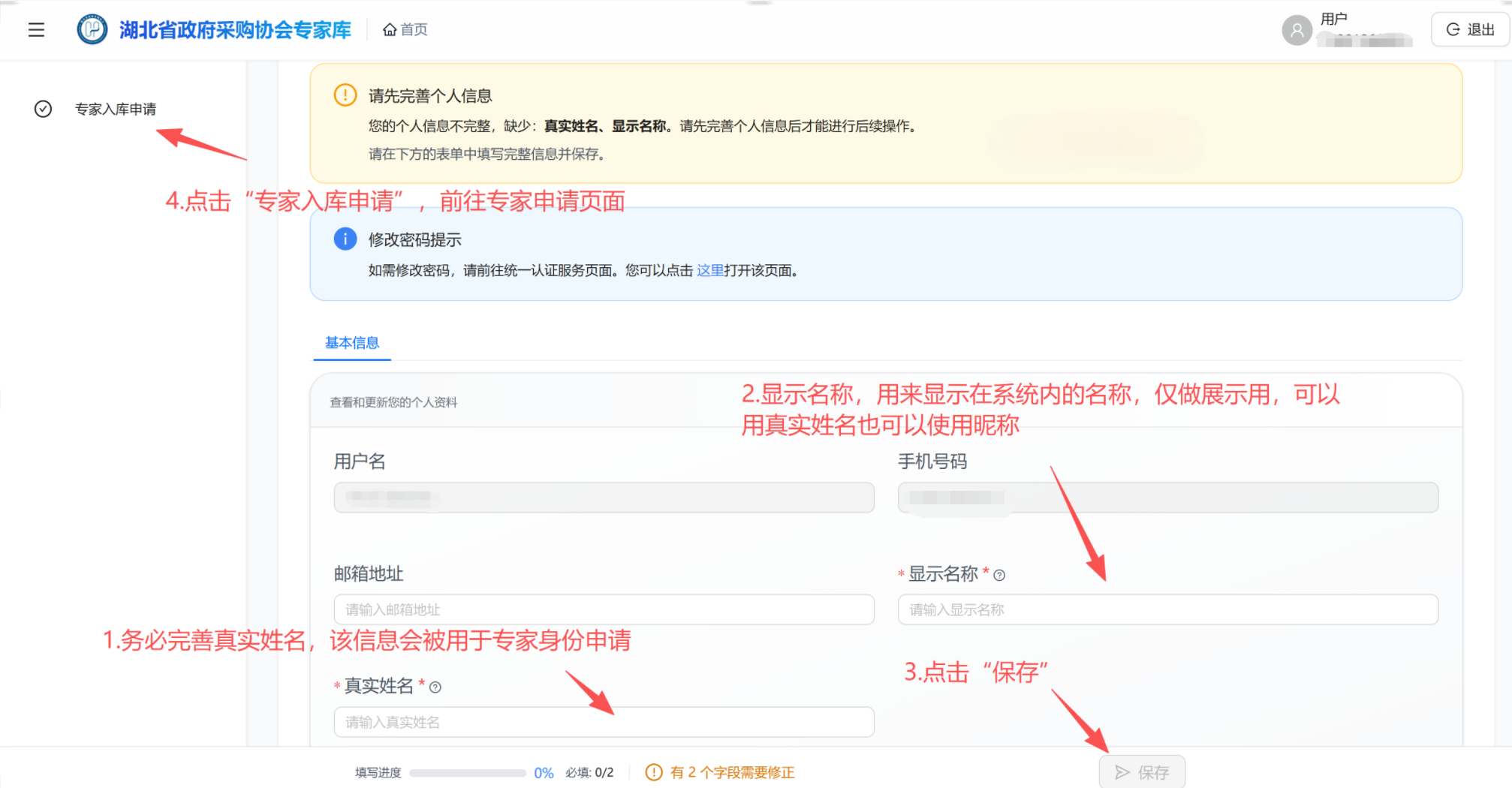
Task: Click the 退出 button to log out
Action: pos(1469,29)
